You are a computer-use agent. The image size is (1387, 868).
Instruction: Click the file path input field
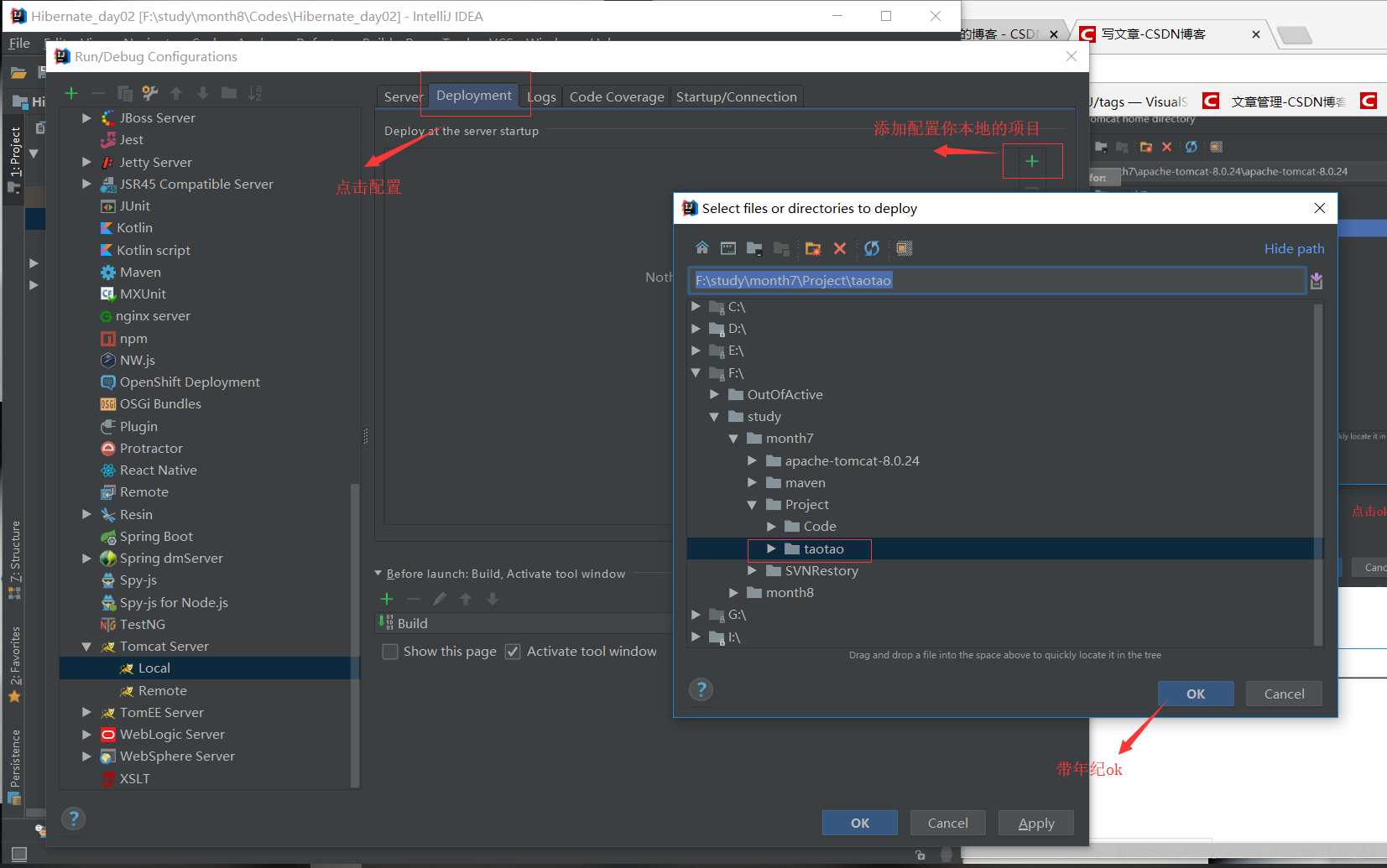tap(997, 281)
